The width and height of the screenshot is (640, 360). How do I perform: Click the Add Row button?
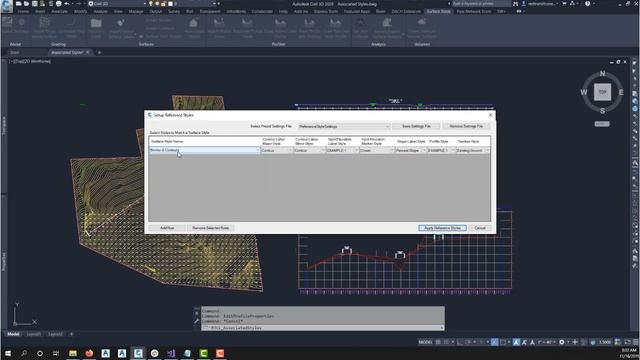167,228
